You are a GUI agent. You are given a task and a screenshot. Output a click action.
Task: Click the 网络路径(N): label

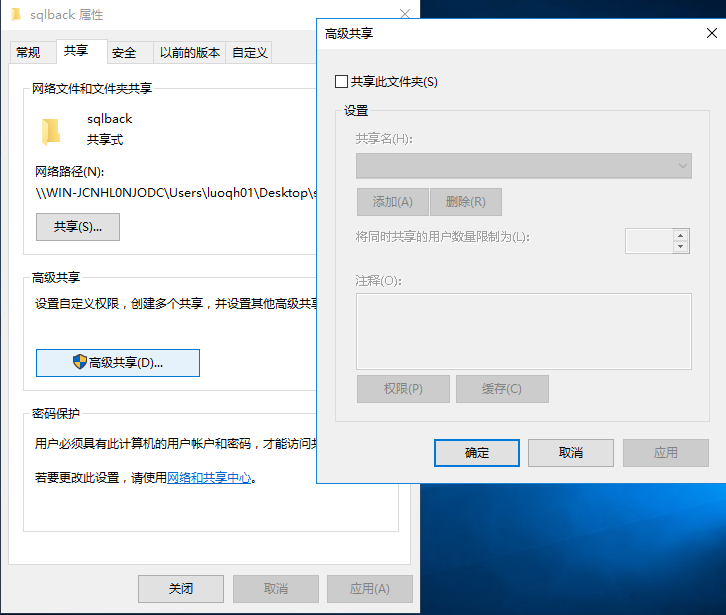[69, 172]
